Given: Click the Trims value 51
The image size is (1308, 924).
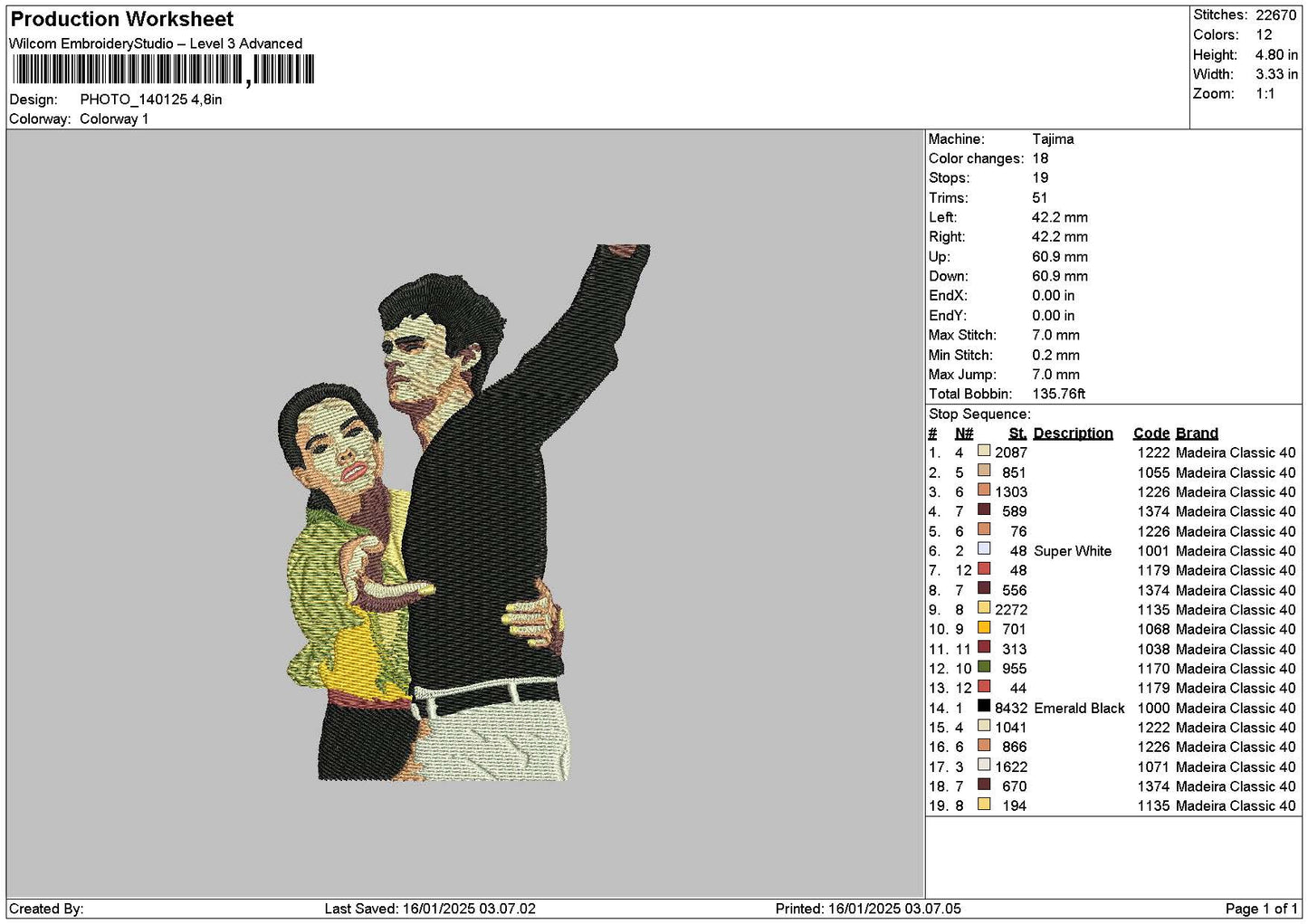Looking at the screenshot, I should pos(1039,198).
